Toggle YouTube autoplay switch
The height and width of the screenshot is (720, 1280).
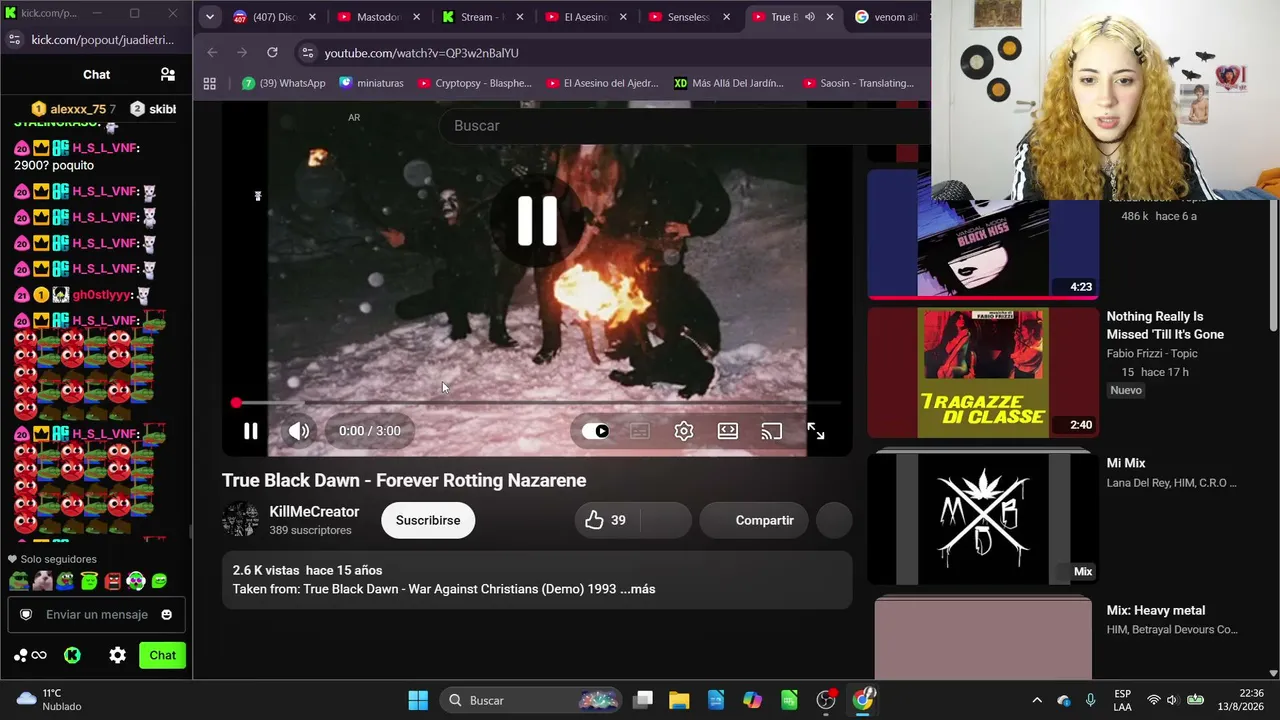[x=595, y=431]
